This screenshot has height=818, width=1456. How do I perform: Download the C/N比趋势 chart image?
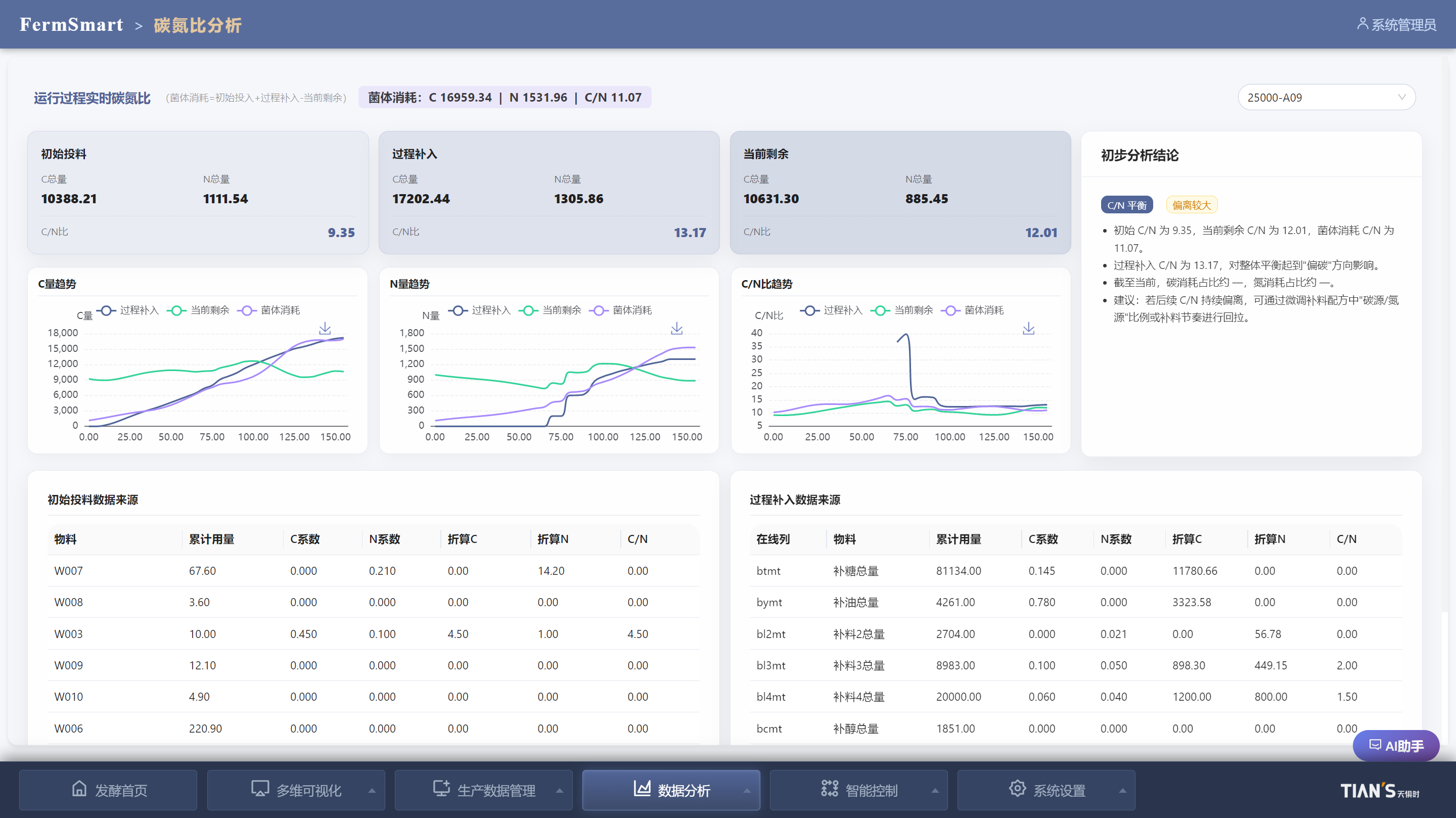coord(1029,329)
